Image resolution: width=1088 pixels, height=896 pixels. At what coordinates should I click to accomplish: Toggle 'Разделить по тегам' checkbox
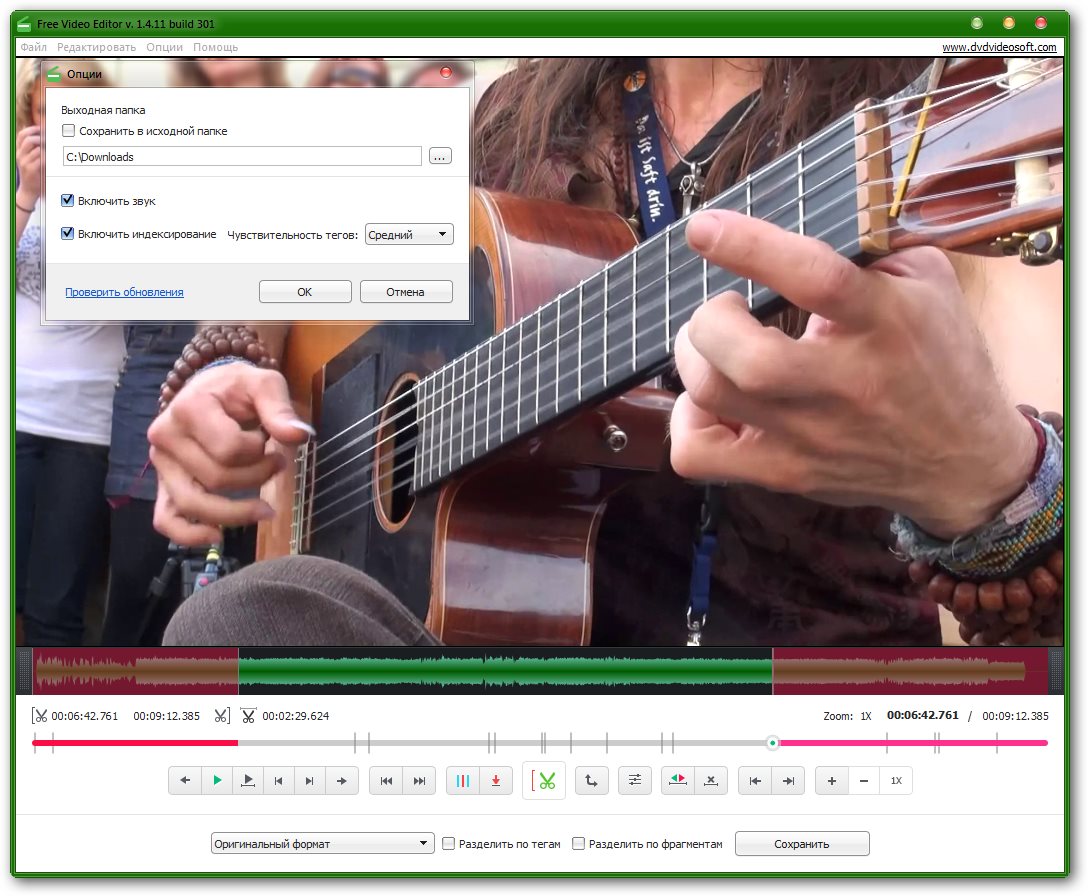[x=449, y=844]
